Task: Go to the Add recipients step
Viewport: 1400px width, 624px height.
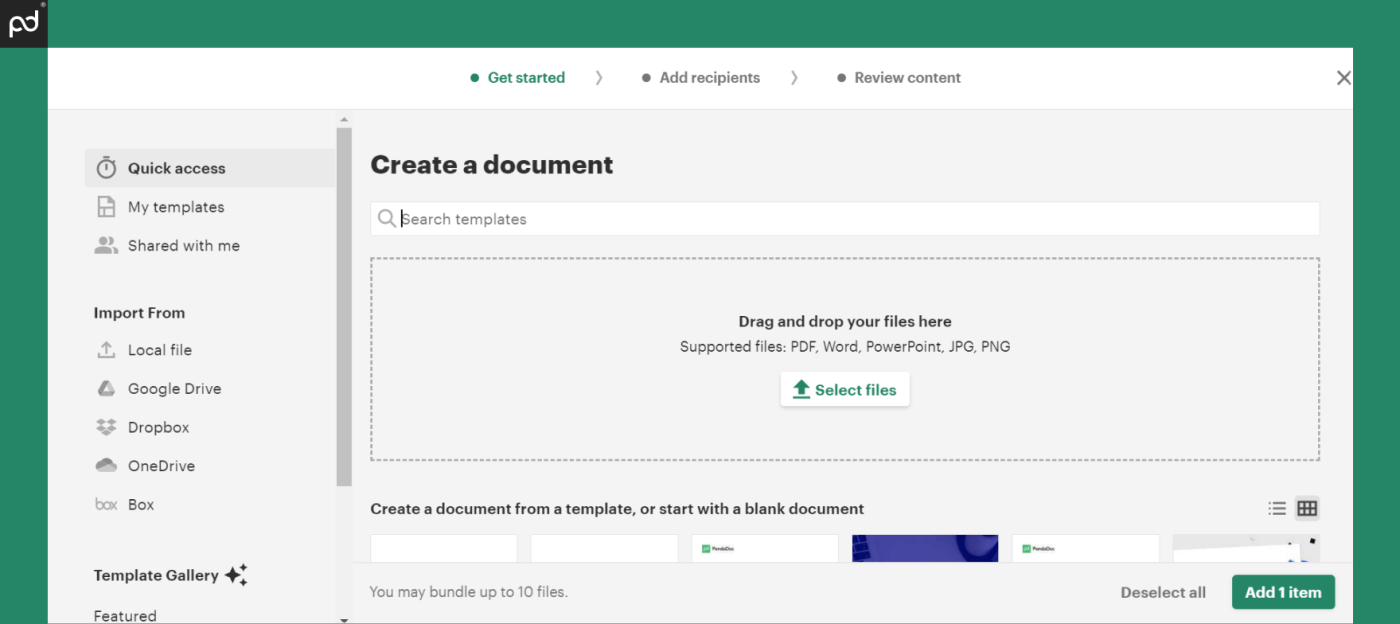Action: (710, 77)
